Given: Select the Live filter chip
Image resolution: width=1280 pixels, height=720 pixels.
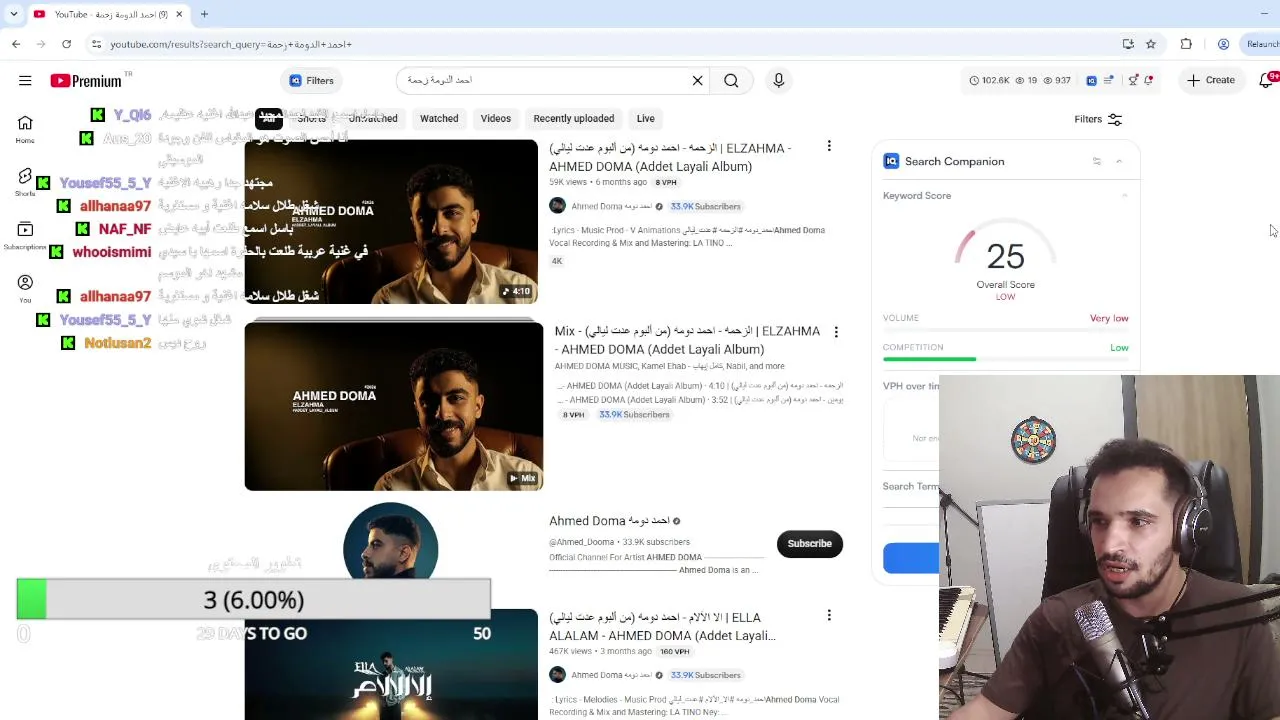Looking at the screenshot, I should pyautogui.click(x=646, y=119).
